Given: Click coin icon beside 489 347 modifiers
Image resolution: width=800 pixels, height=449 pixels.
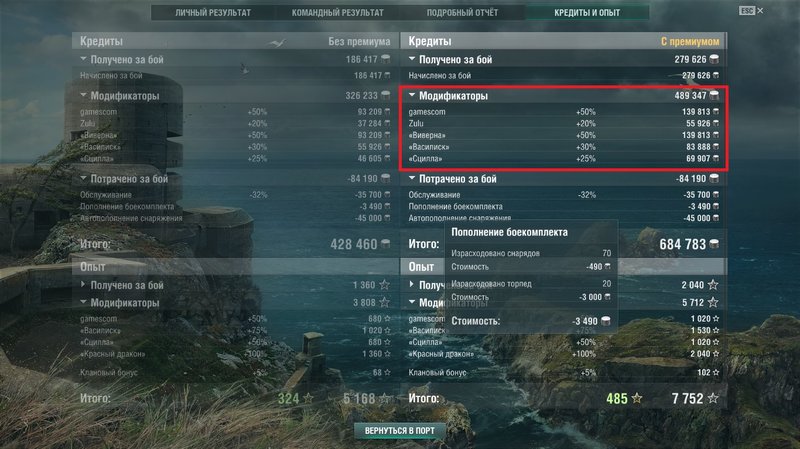Looking at the screenshot, I should 714,95.
